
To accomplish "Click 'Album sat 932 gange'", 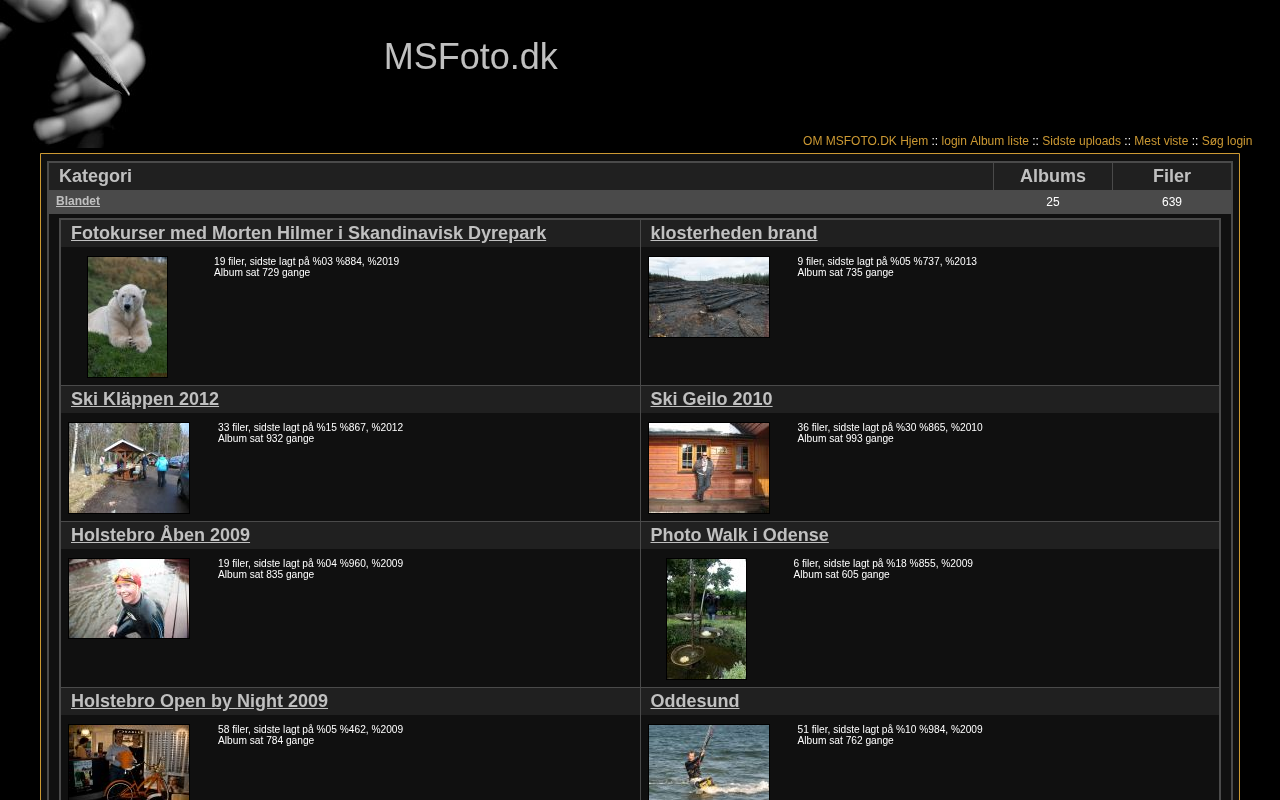I will tap(266, 439).
